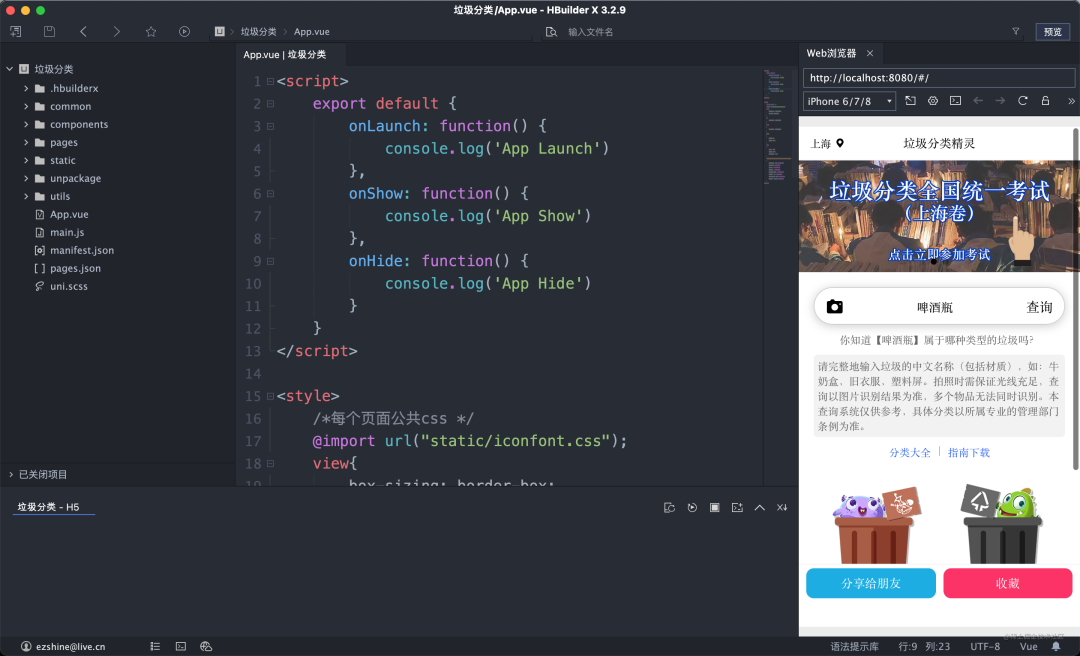Image resolution: width=1080 pixels, height=656 pixels.
Task: Click the 查询 query button in preview
Action: click(x=1039, y=307)
